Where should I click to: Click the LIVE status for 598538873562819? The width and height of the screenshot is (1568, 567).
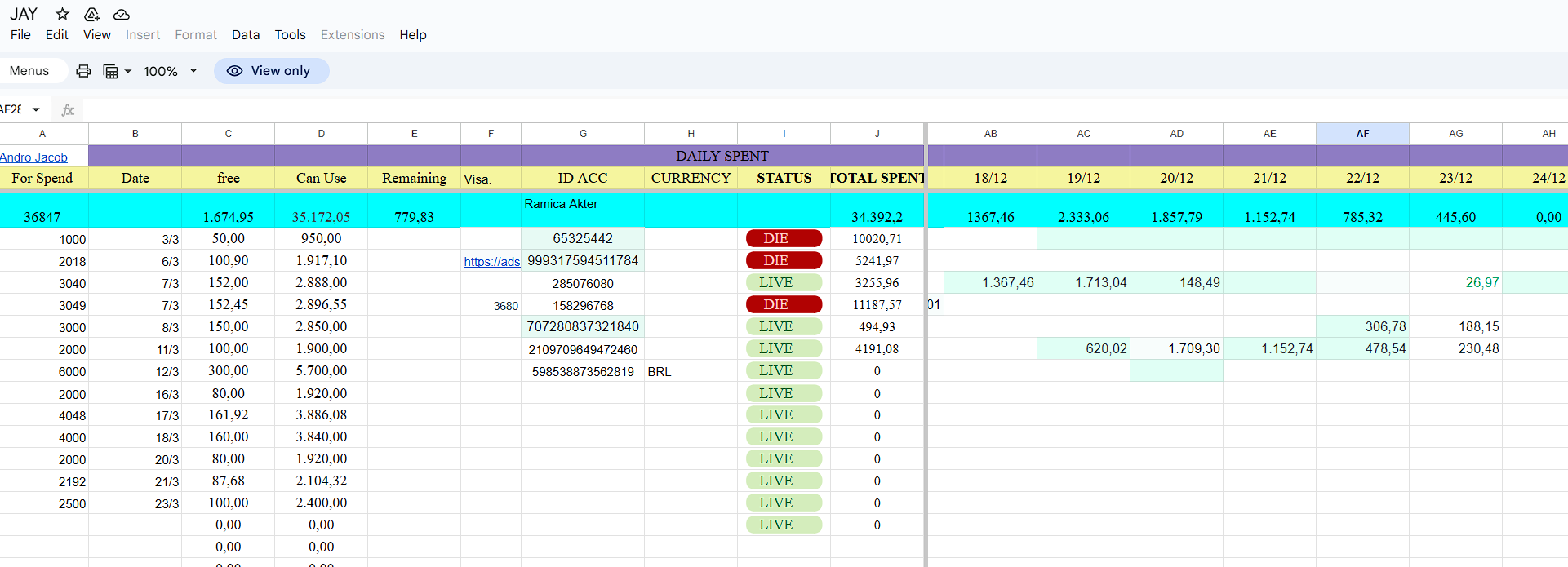[x=784, y=370]
